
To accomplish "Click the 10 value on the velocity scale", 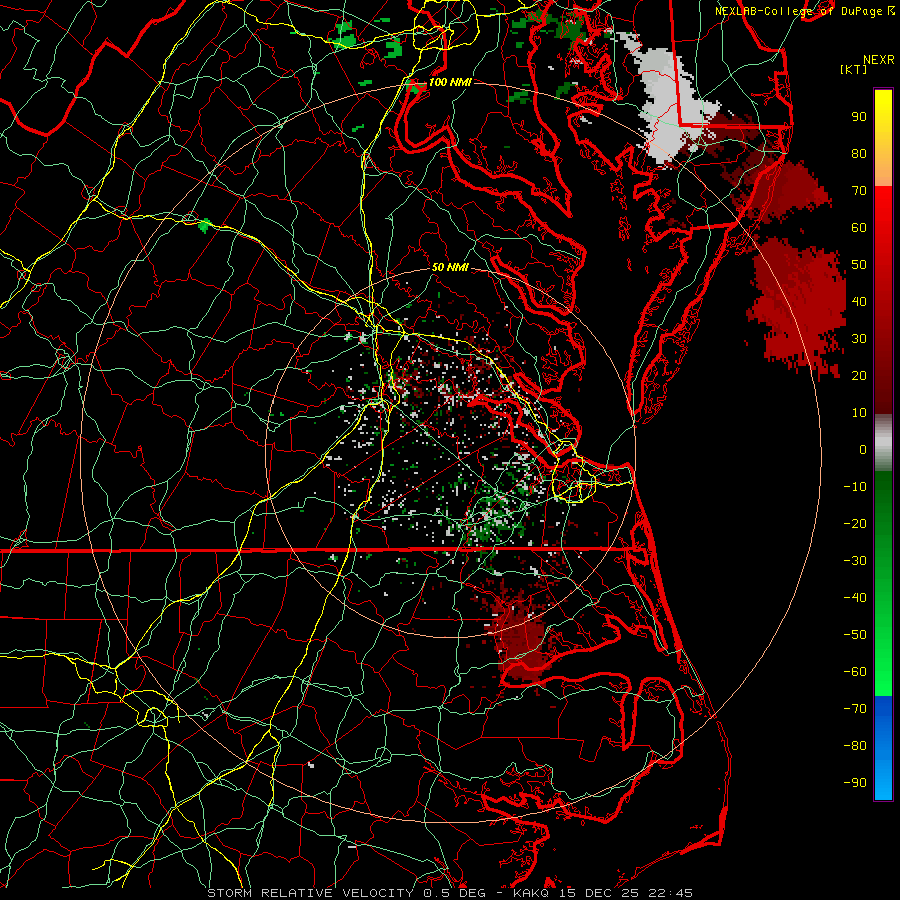I will pos(859,413).
